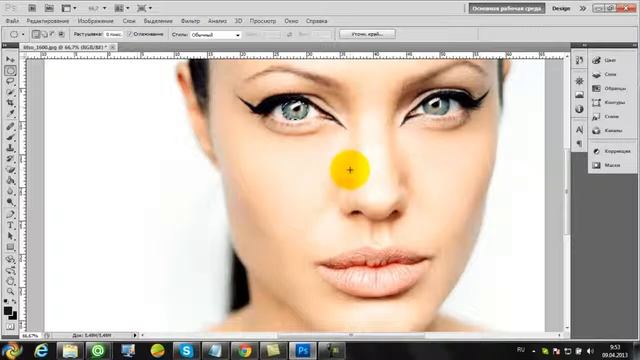The width and height of the screenshot is (640, 360).
Task: Select the Pen tool
Action: coord(10,215)
